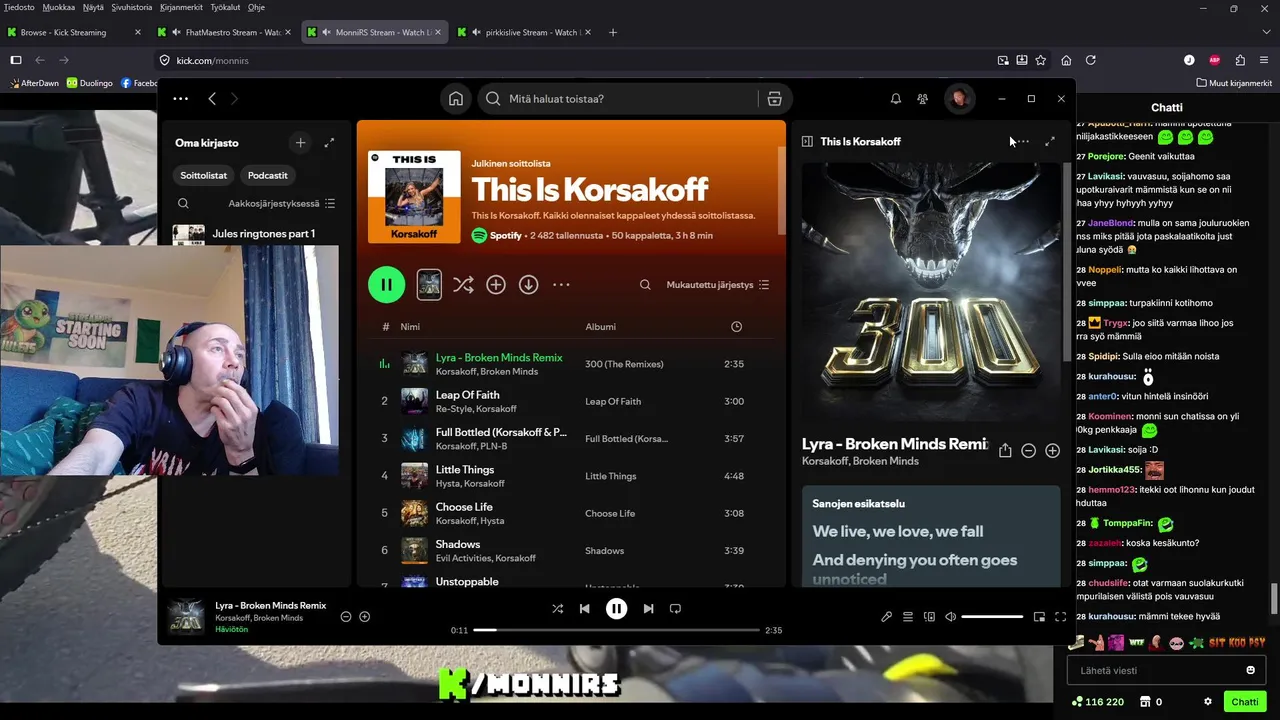
Task: Open lyrics microphone icon in player bar
Action: point(886,617)
